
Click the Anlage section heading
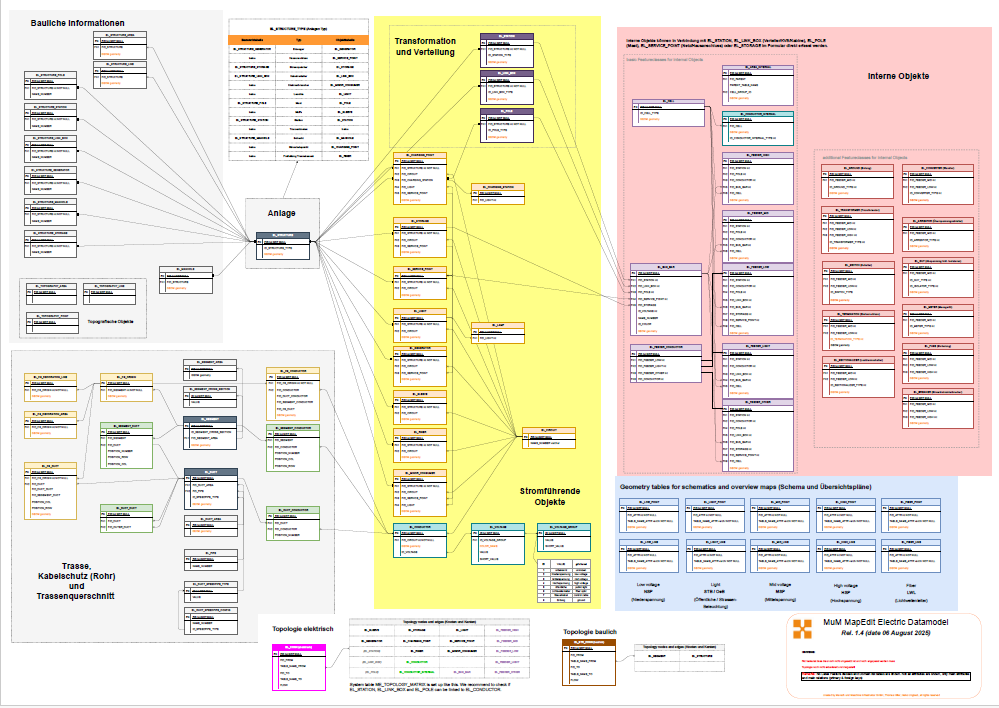point(282,213)
